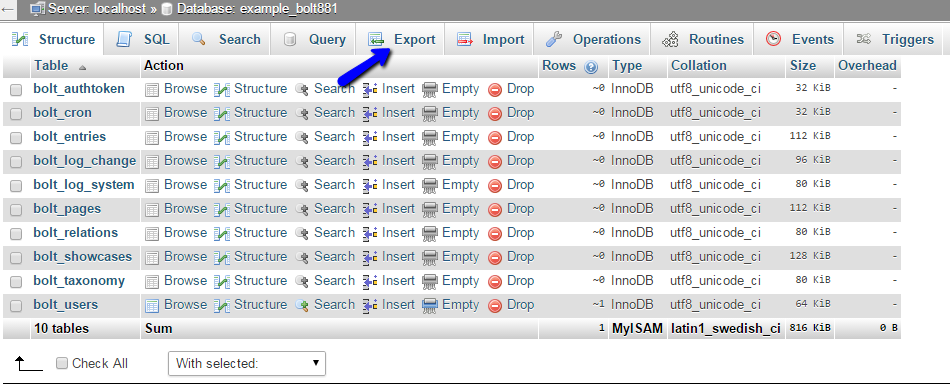Click the server icon in breadcrumb
Image resolution: width=950 pixels, height=384 pixels.
point(38,8)
